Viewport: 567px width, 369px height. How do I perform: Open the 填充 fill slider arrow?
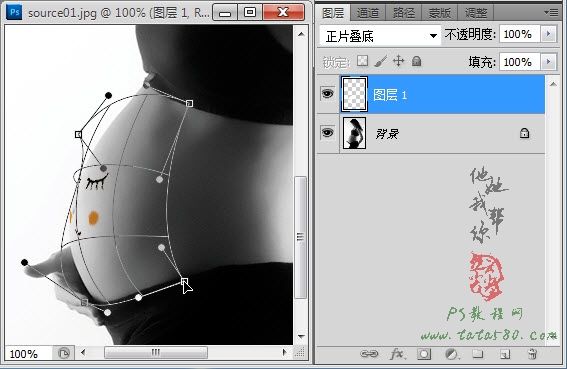548,62
